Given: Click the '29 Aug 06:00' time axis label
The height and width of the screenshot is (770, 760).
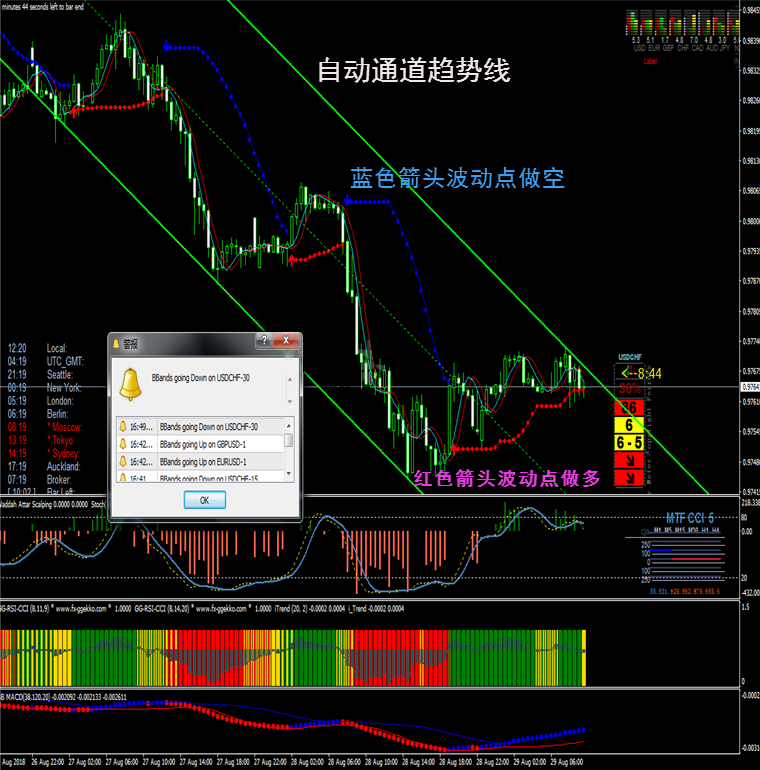Looking at the screenshot, I should point(567,762).
